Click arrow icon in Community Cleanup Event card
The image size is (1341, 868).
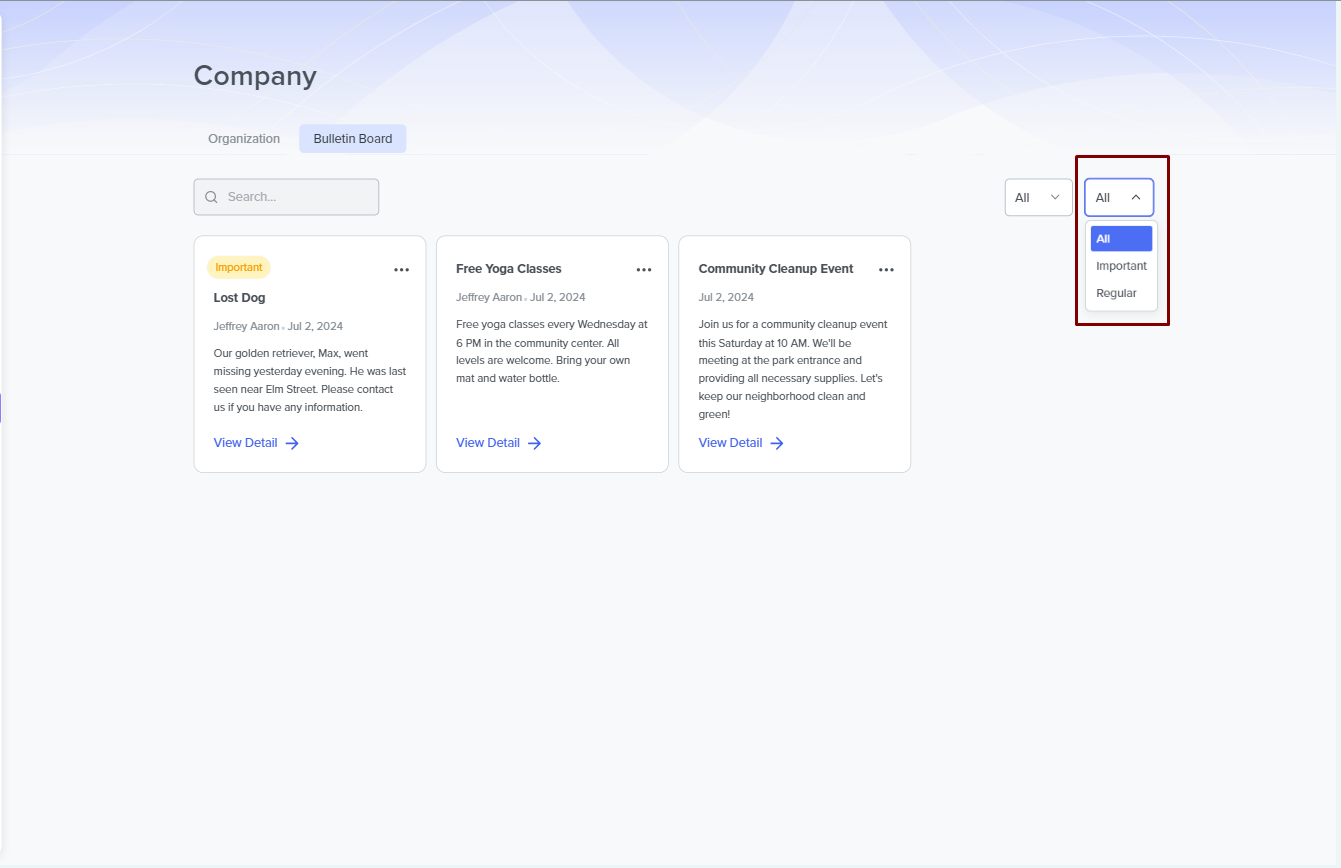[777, 443]
